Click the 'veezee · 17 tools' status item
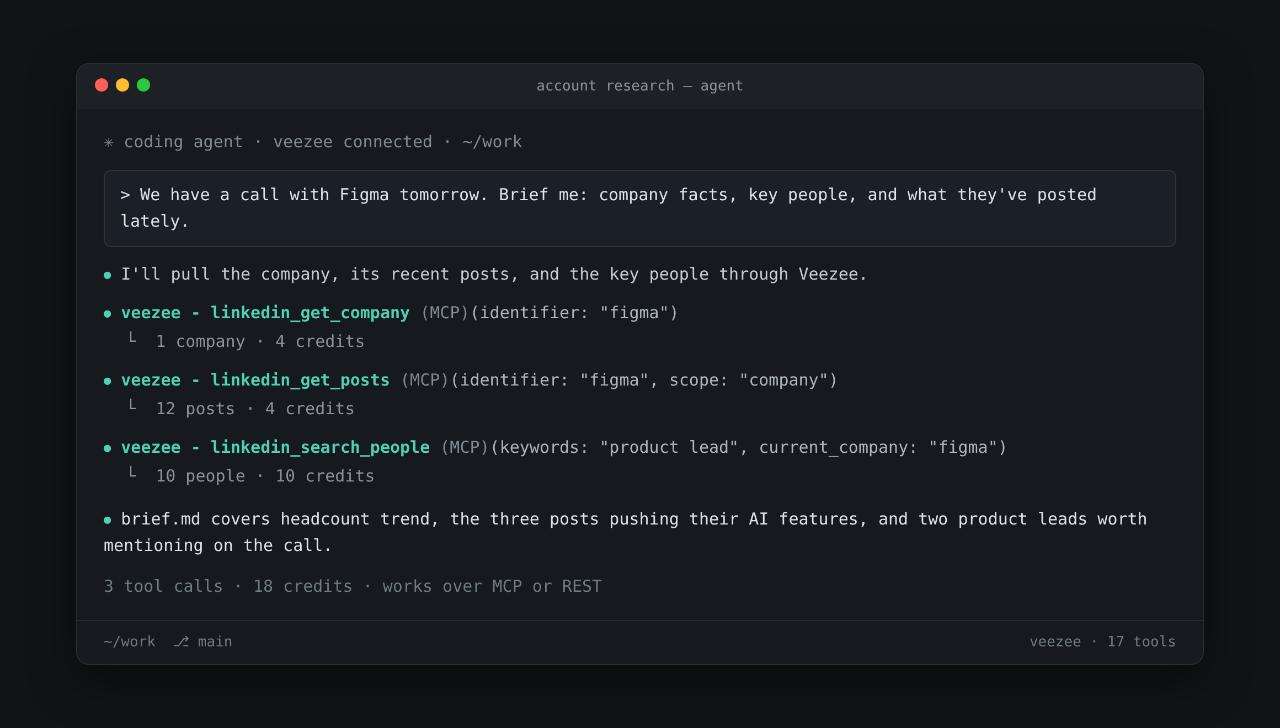1280x728 pixels. (x=1103, y=642)
